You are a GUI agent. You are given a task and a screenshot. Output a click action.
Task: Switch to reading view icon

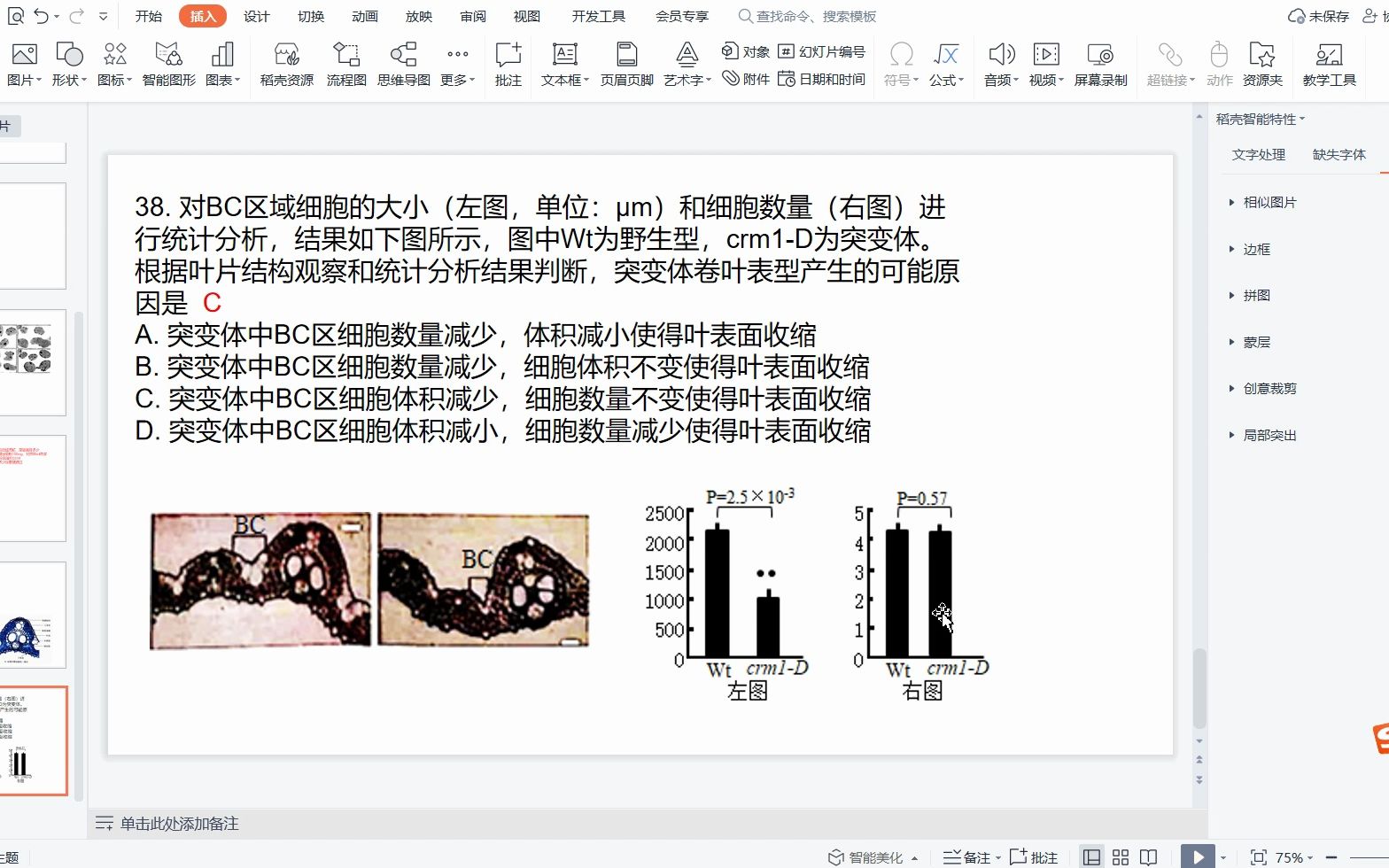1149,856
